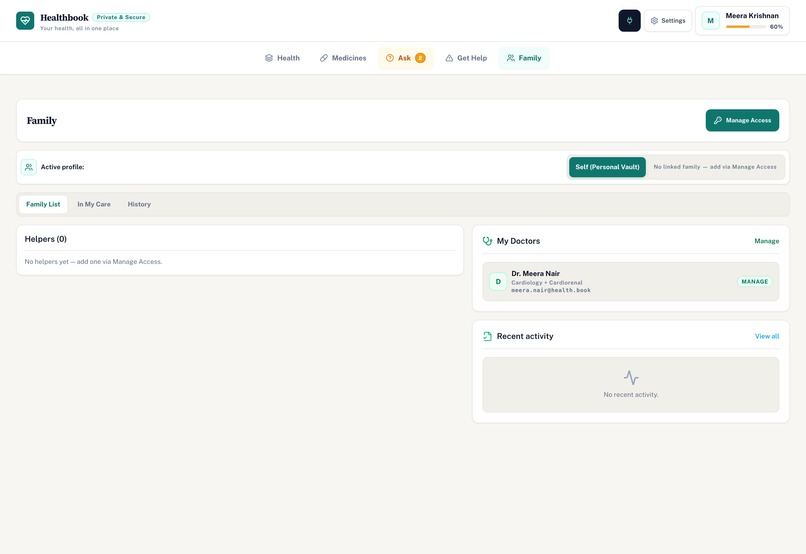The height and width of the screenshot is (554, 806).
Task: Click the Healthbook title text
Action: [64, 17]
